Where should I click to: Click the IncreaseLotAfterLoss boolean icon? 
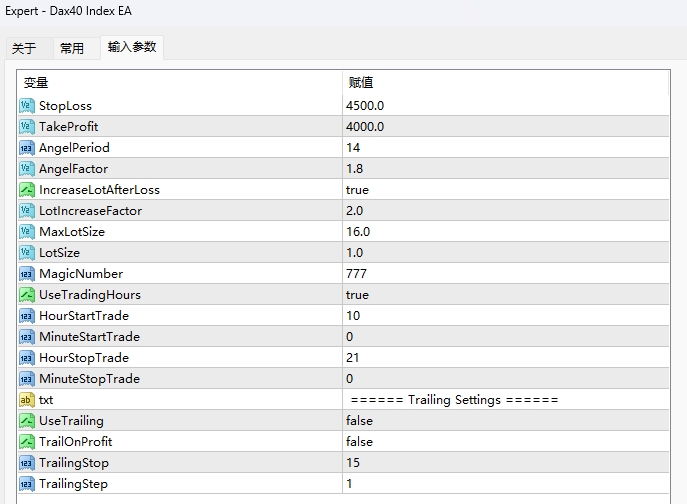point(27,190)
